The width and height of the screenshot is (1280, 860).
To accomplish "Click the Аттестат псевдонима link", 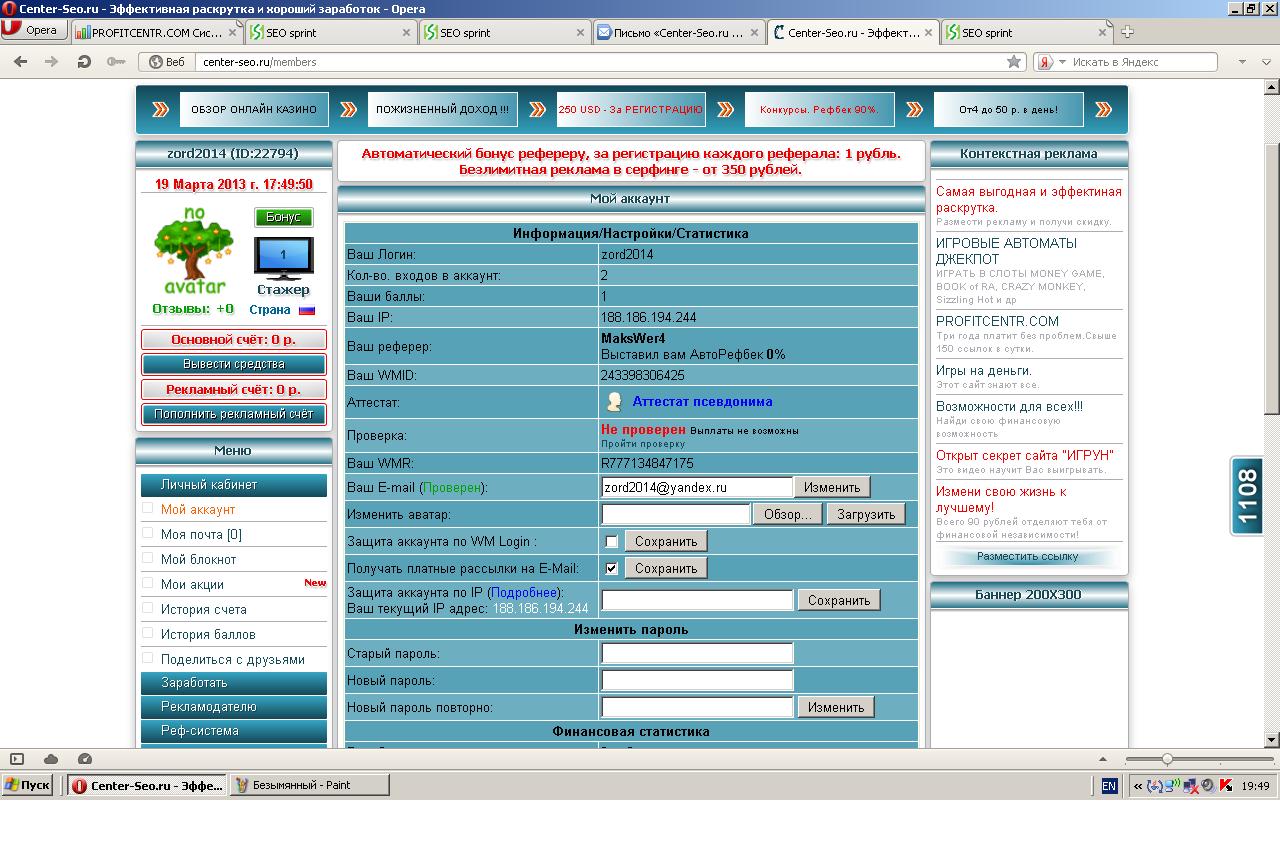I will (702, 402).
